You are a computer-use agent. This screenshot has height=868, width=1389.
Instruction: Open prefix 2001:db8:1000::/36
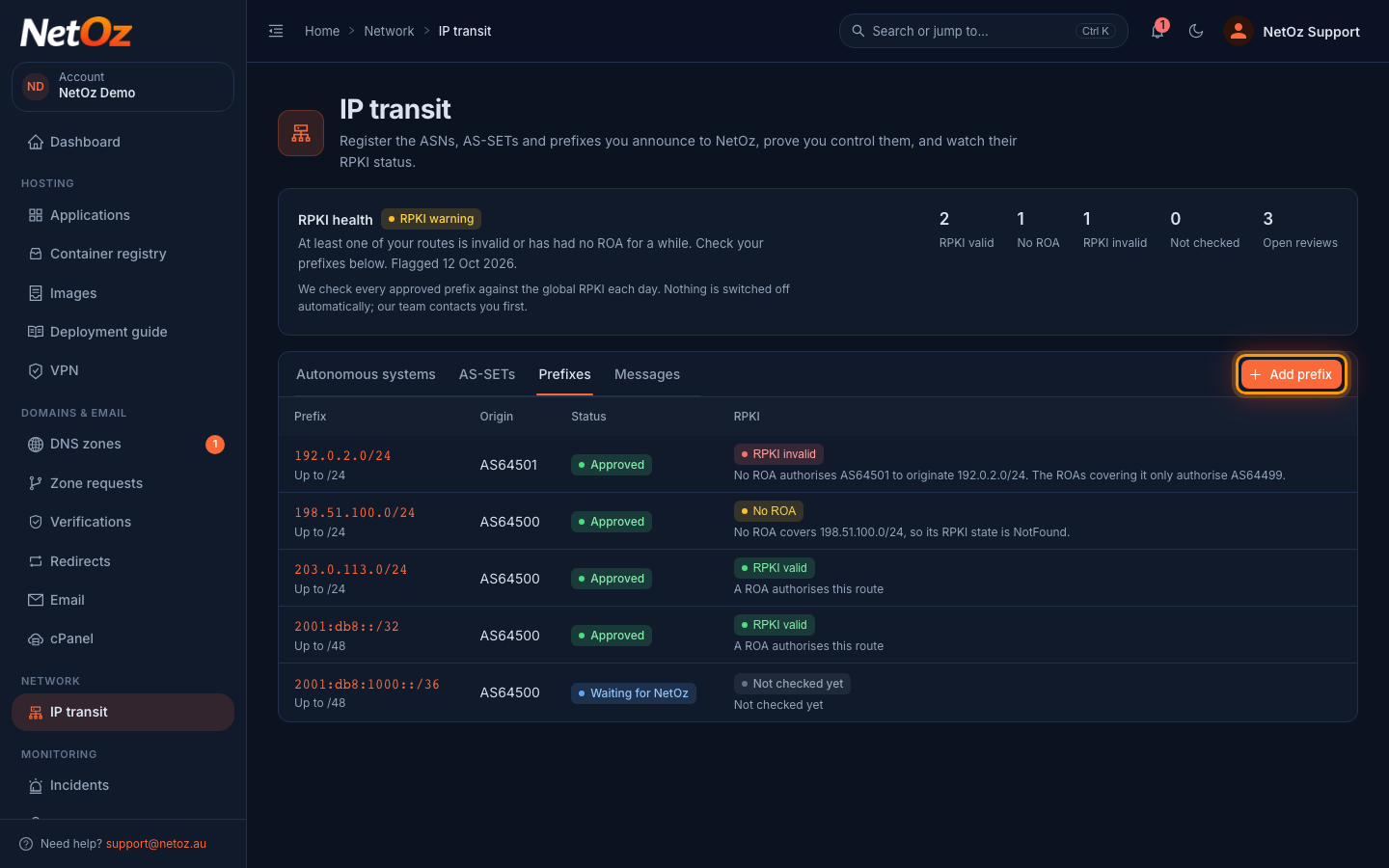[367, 684]
